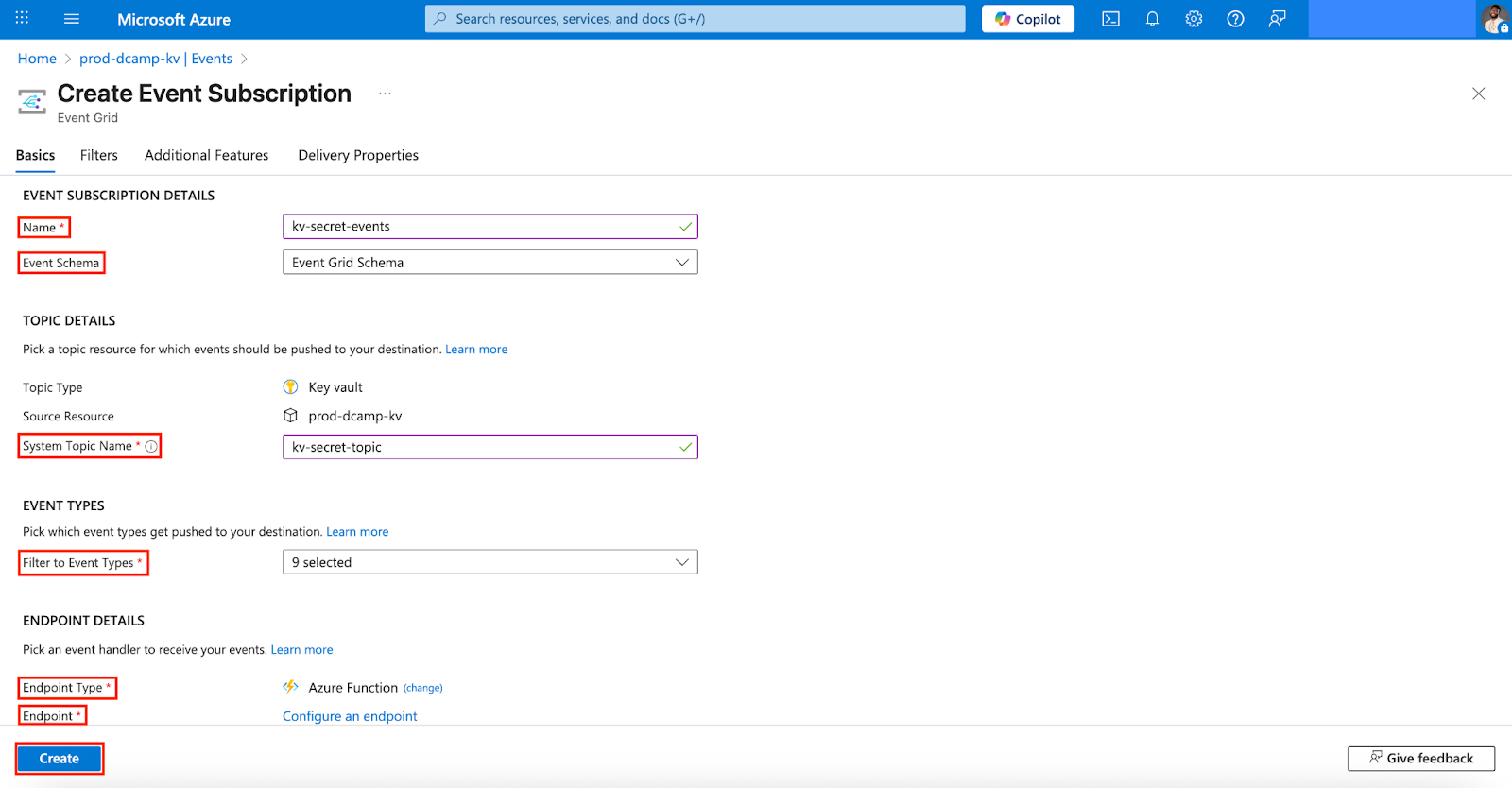Expand the Event Schema dropdown
Viewport: 1512px width, 788px height.
tap(490, 263)
